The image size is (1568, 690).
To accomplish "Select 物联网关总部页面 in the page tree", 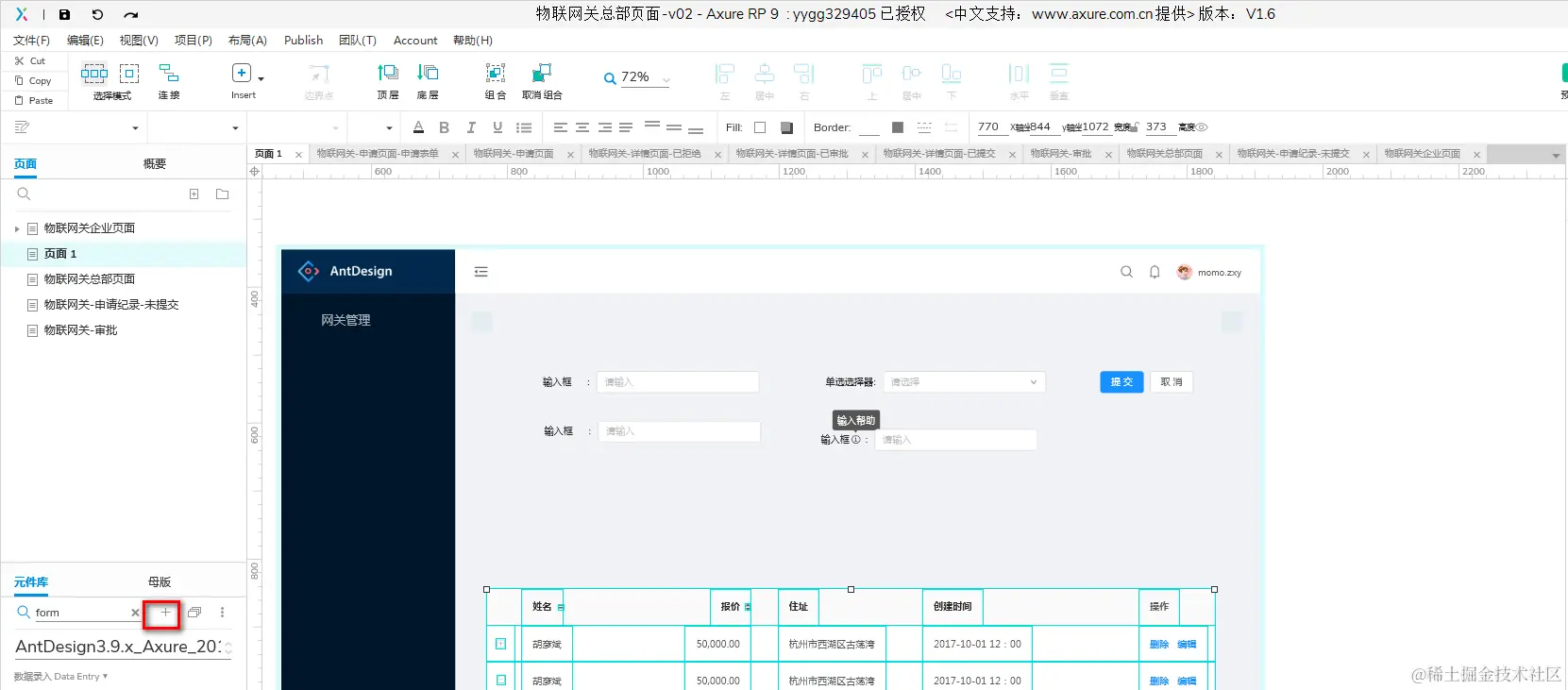I will [x=90, y=279].
